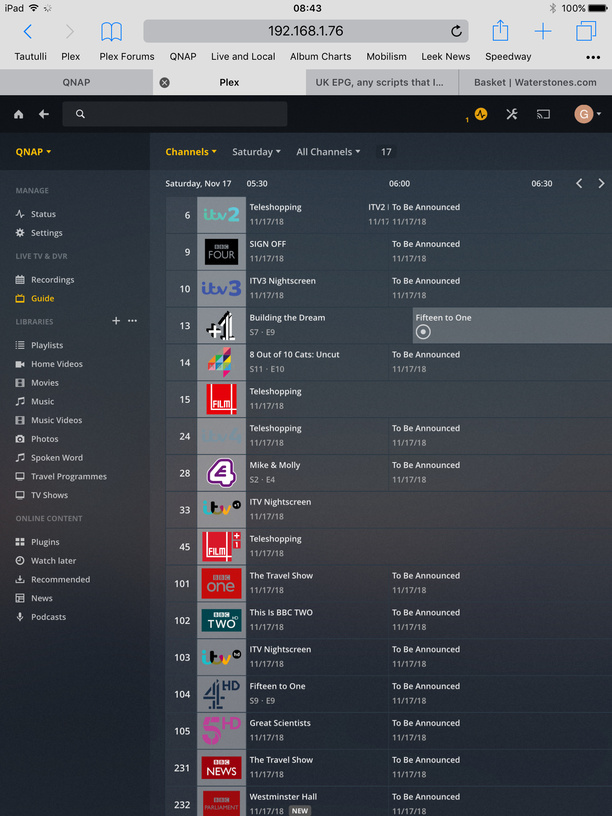This screenshot has width=612, height=816.
Task: Open the Plex cast to player icon
Action: coord(543,114)
